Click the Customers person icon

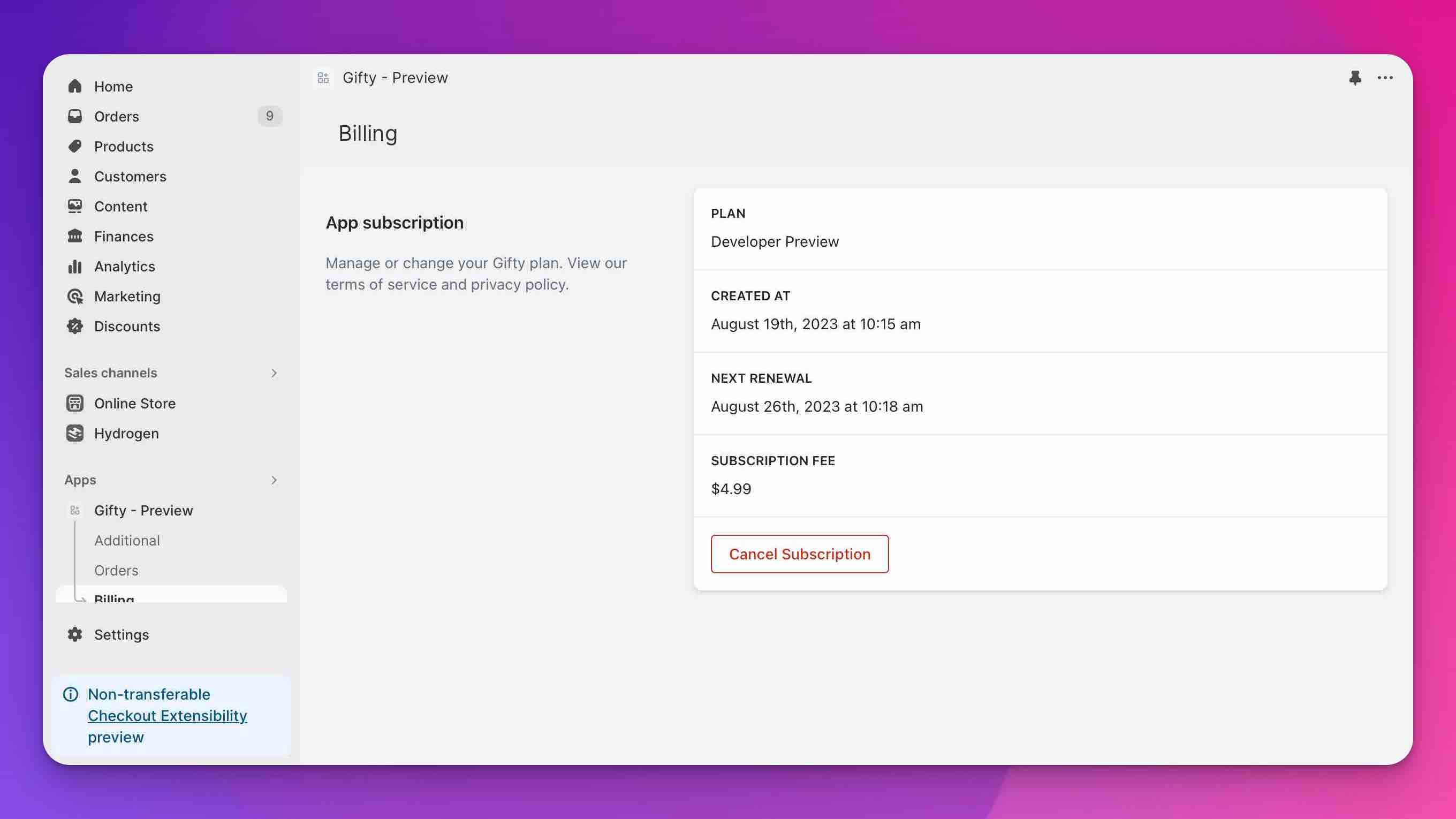[74, 176]
